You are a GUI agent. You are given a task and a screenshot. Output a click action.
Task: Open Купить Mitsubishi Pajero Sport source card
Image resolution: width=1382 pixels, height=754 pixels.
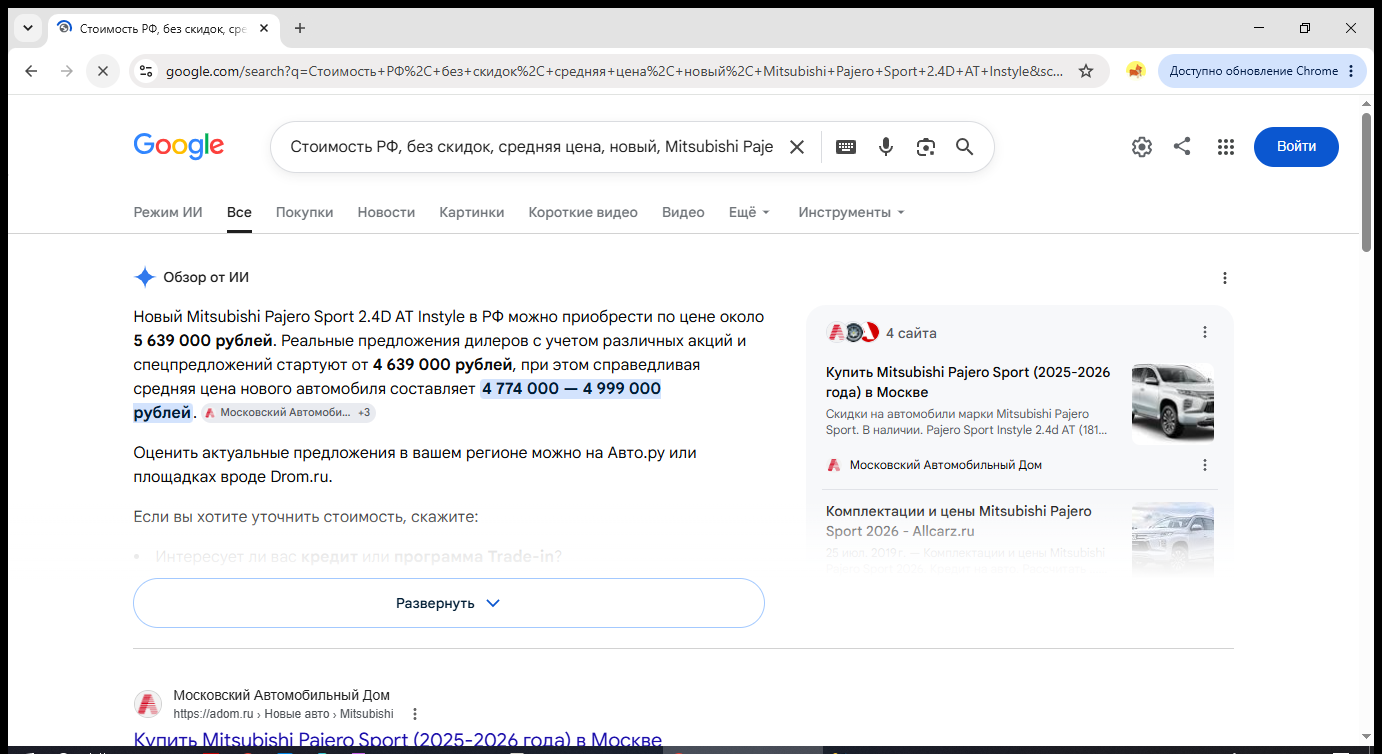tap(968, 382)
